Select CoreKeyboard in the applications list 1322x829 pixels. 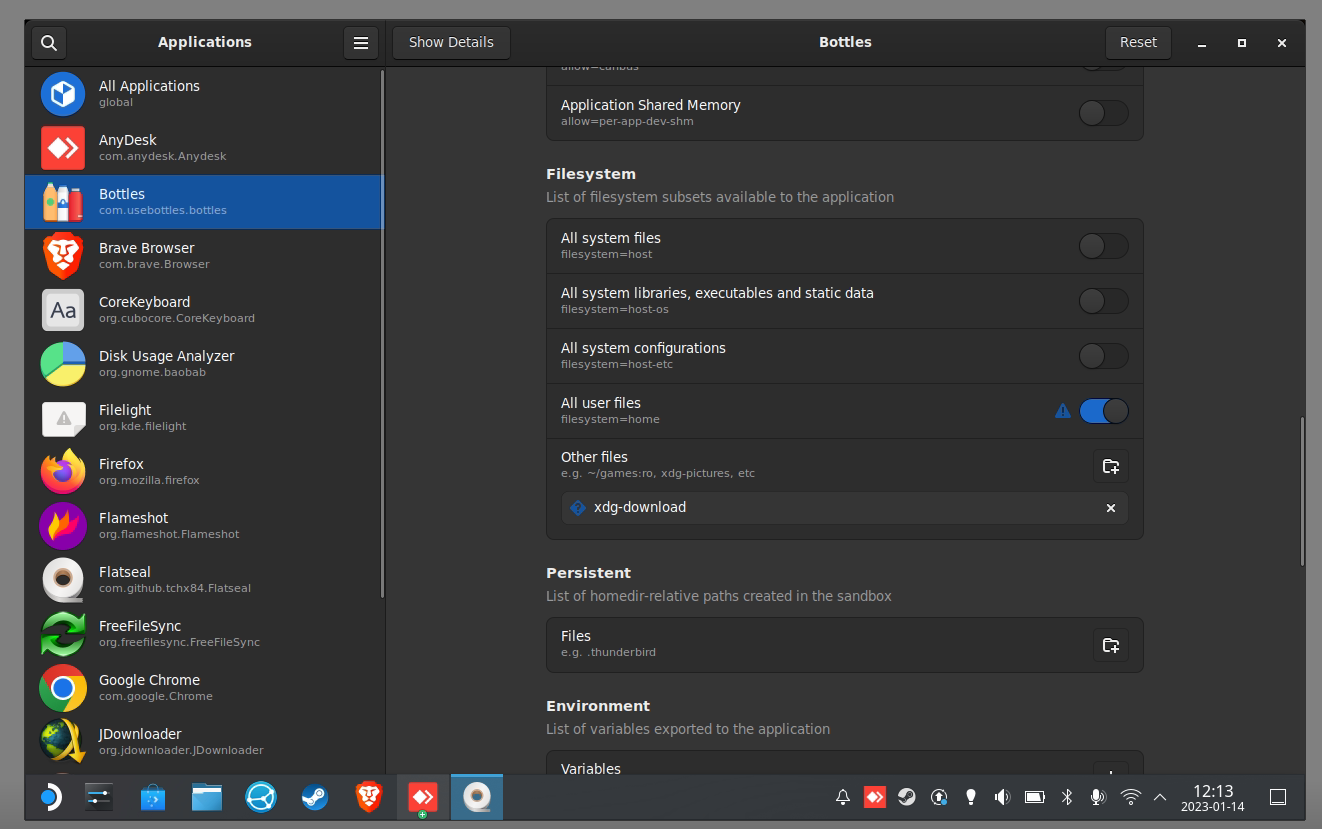pyautogui.click(x=204, y=310)
